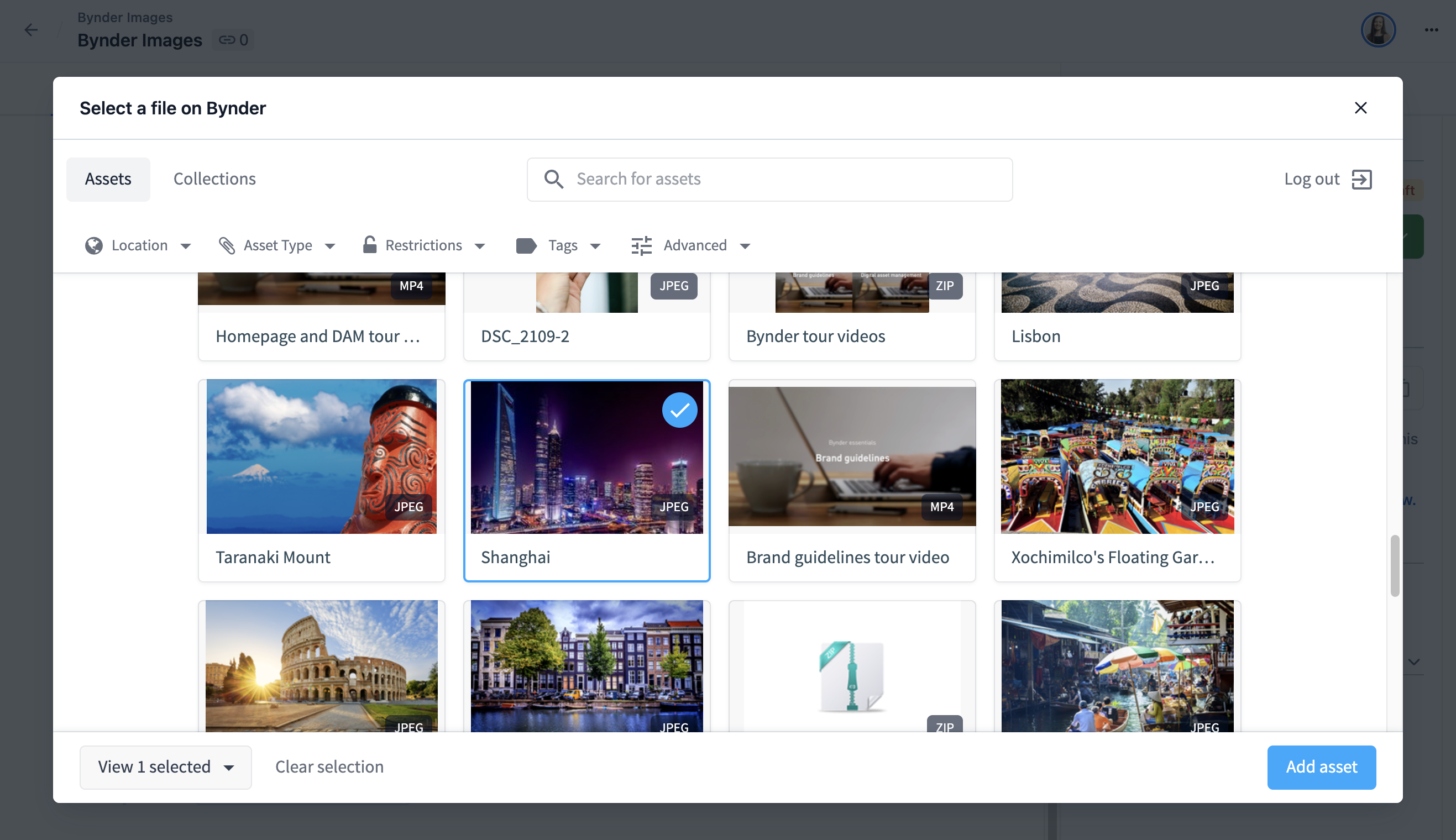Expand the Tags filter dropdown arrow
Viewport: 1456px width, 840px height.
(595, 246)
